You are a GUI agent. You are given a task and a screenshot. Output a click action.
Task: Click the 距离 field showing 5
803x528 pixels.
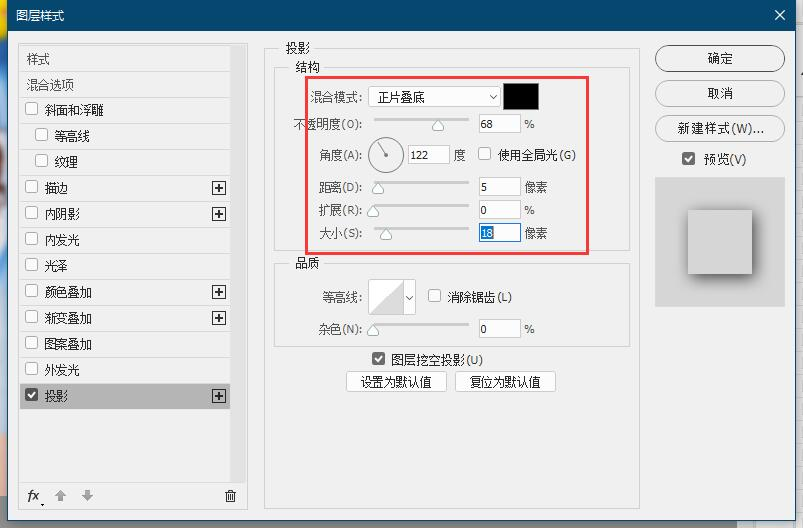[499, 186]
